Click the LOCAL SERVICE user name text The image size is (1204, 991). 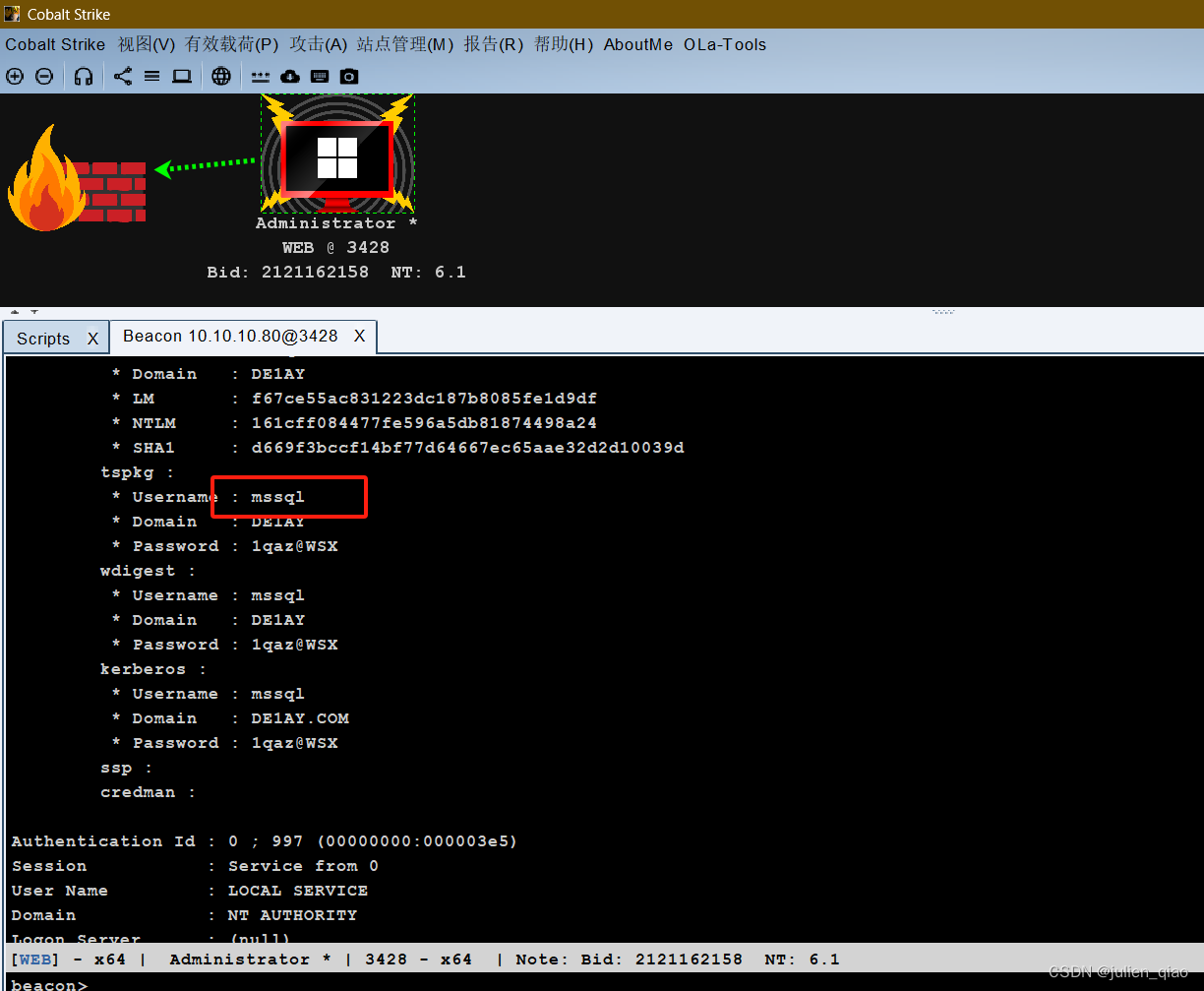(x=298, y=891)
